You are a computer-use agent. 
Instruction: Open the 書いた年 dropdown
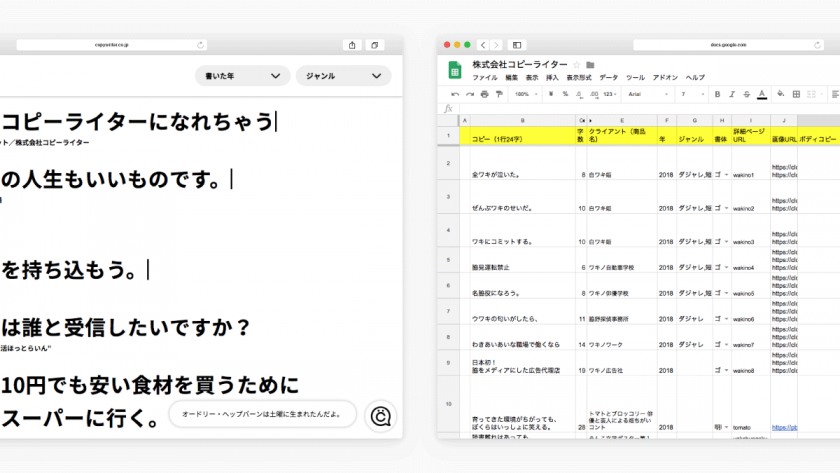tap(242, 76)
